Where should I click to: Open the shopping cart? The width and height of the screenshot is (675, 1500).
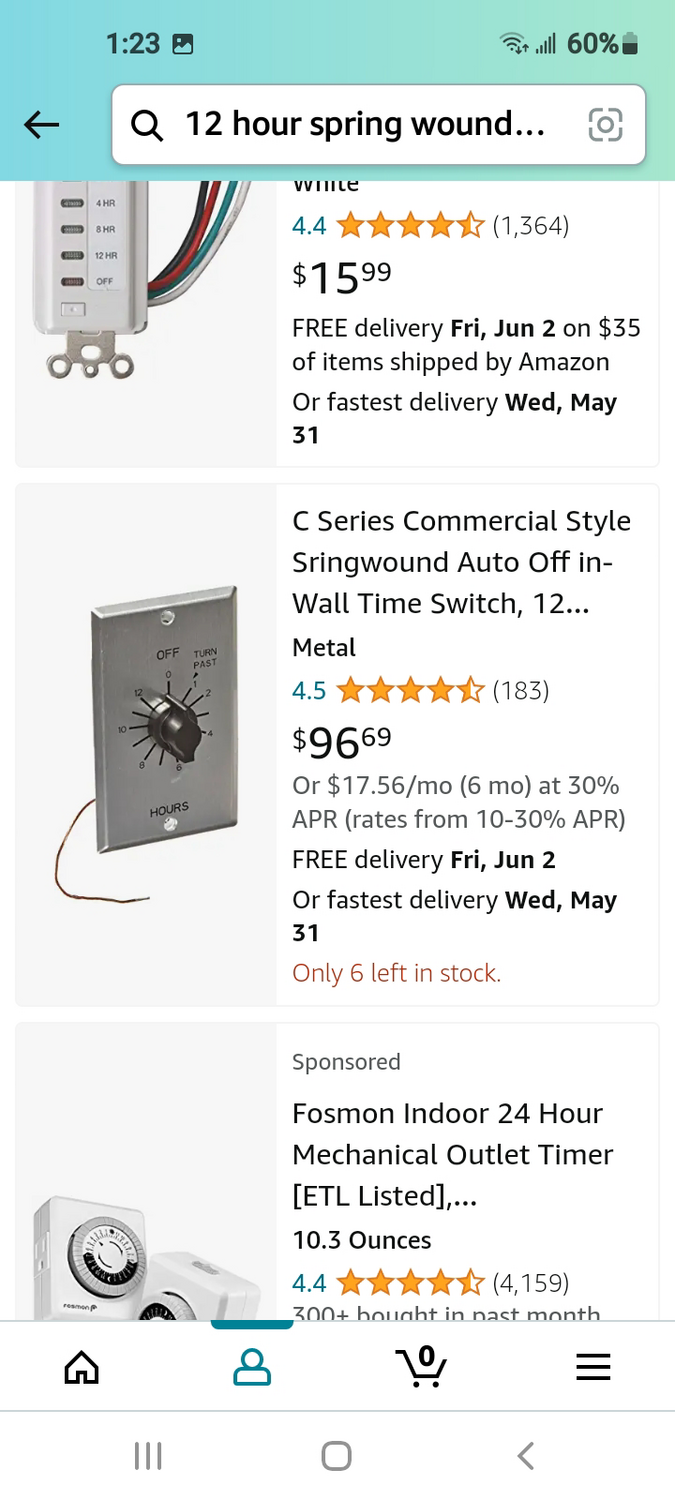click(421, 1365)
